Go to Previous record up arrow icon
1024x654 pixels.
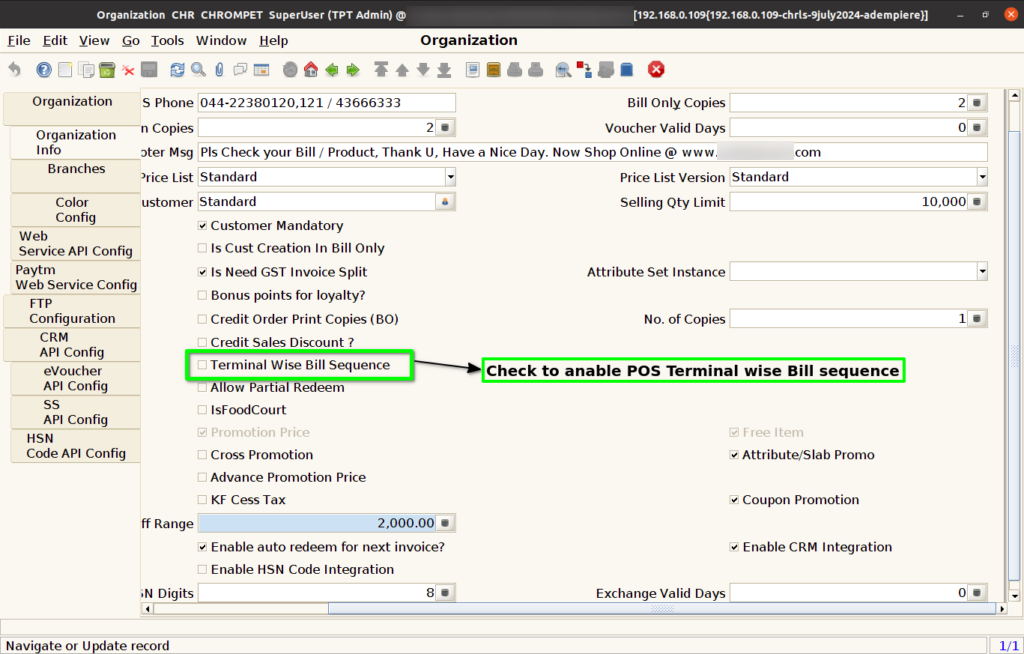pos(402,69)
